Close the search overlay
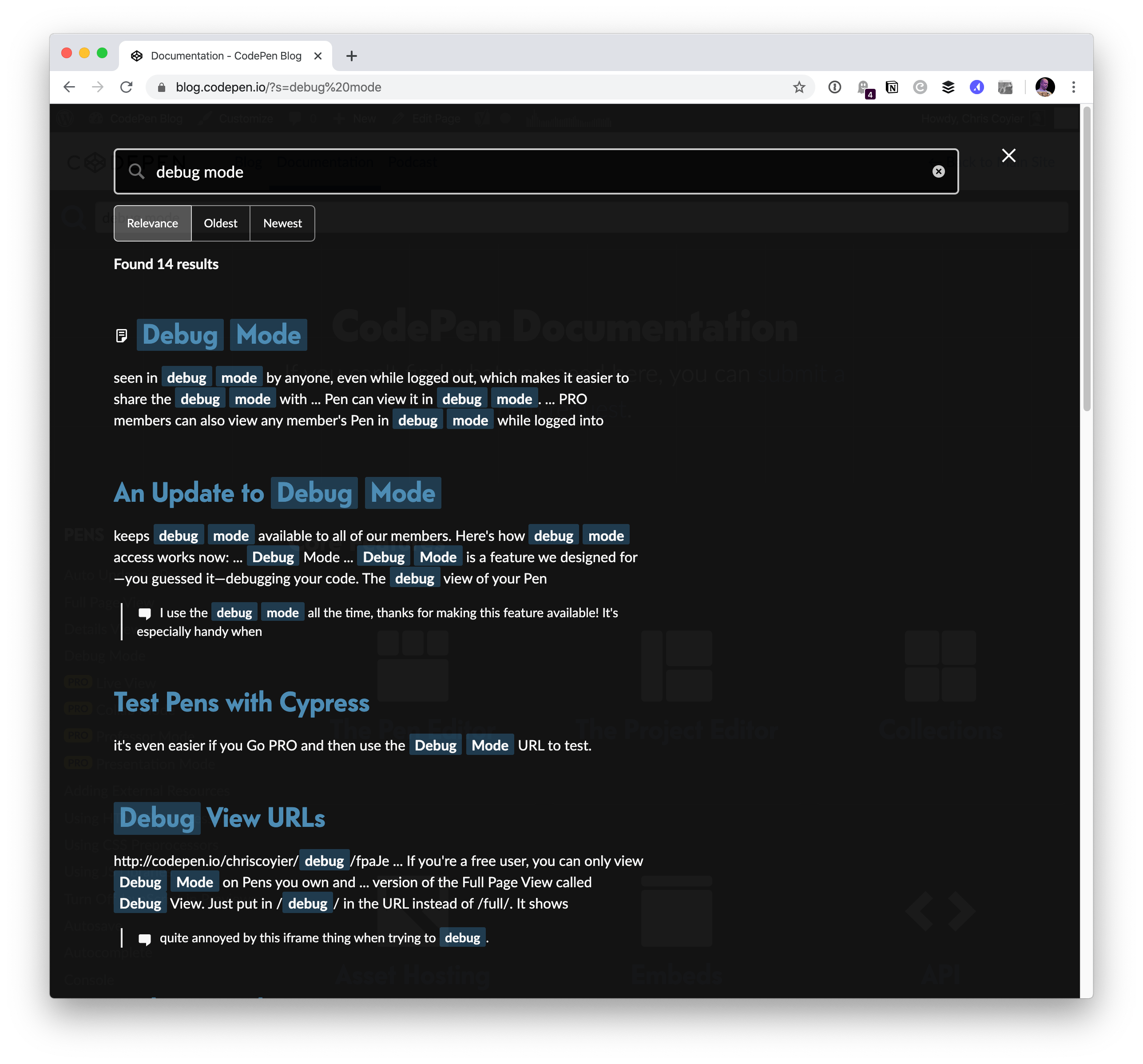This screenshot has width=1143, height=1064. (1008, 156)
